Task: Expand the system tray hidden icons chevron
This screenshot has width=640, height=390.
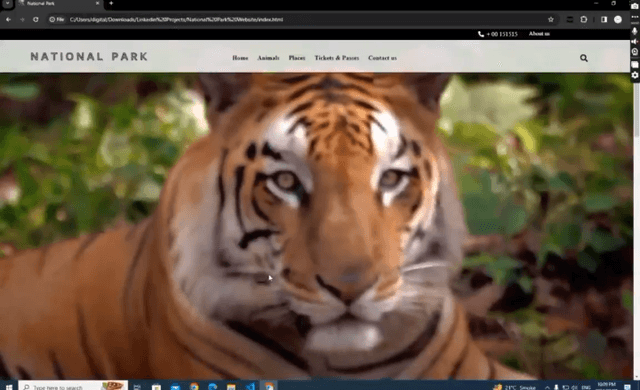Action: 547,387
